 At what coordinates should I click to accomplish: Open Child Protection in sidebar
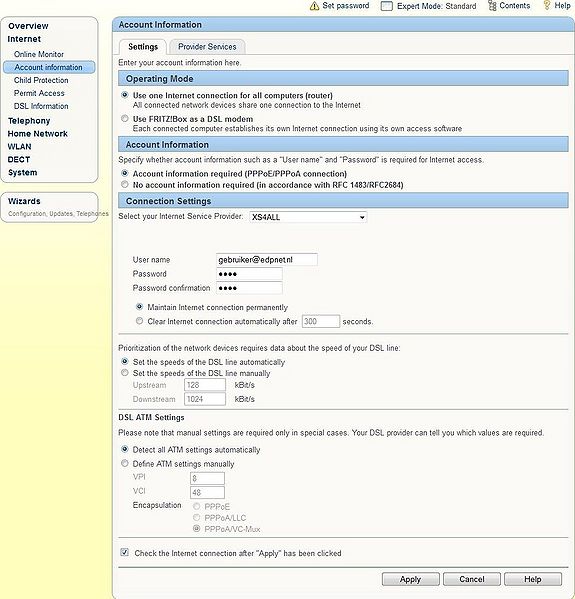pyautogui.click(x=41, y=80)
